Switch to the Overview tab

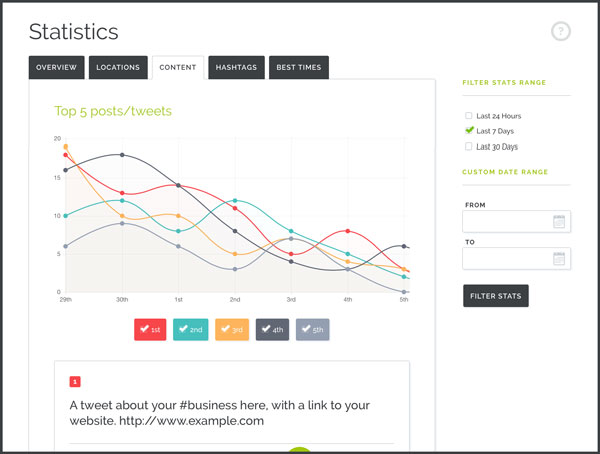56,68
